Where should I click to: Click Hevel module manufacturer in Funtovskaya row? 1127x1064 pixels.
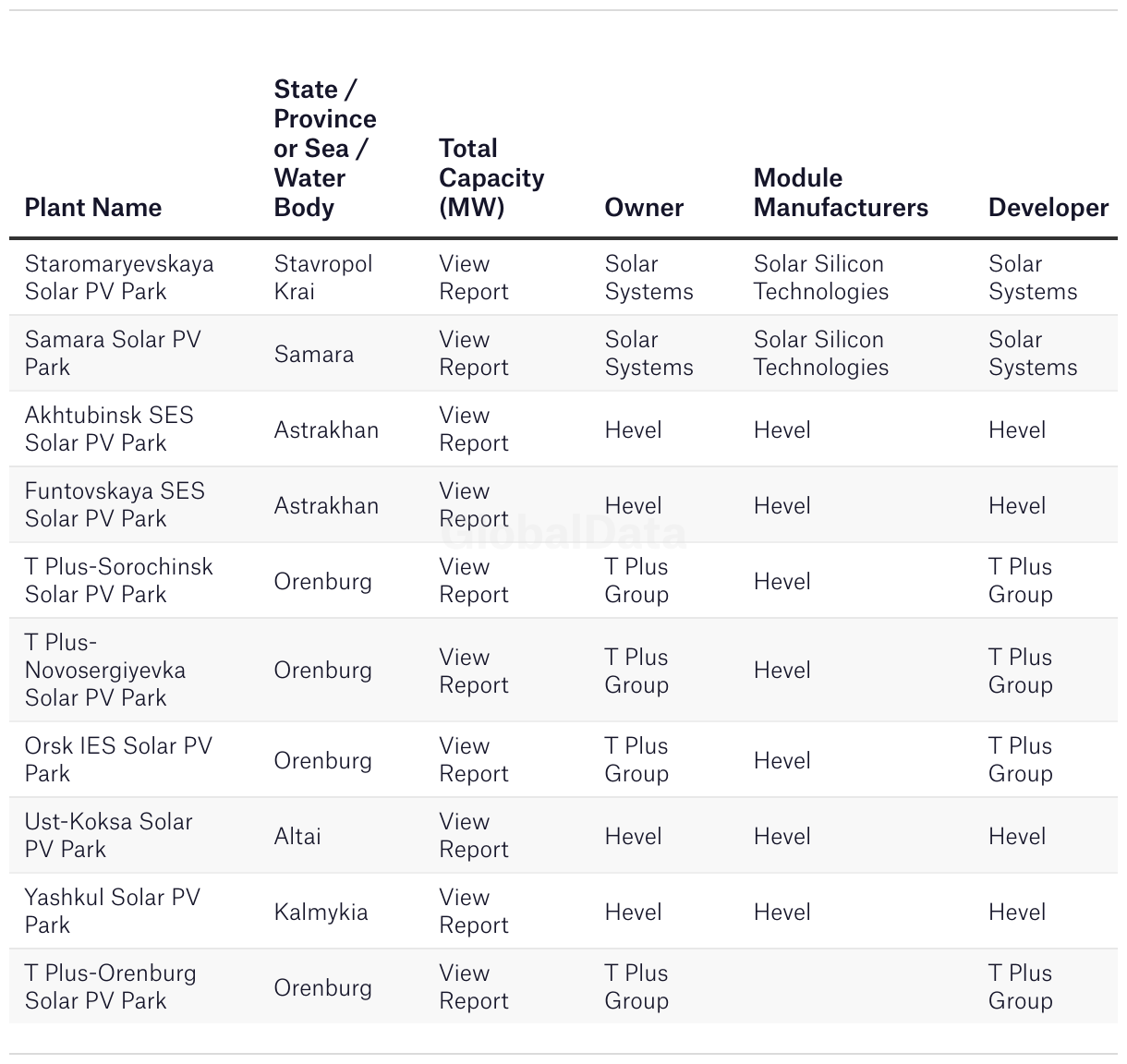[782, 505]
